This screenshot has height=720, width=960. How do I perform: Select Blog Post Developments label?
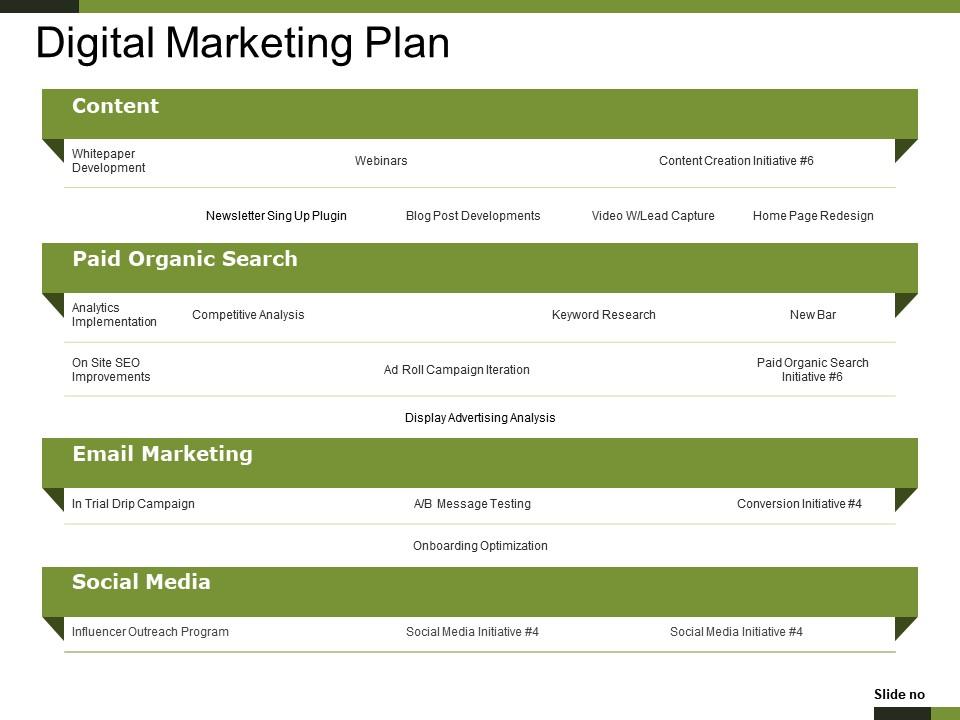(473, 216)
